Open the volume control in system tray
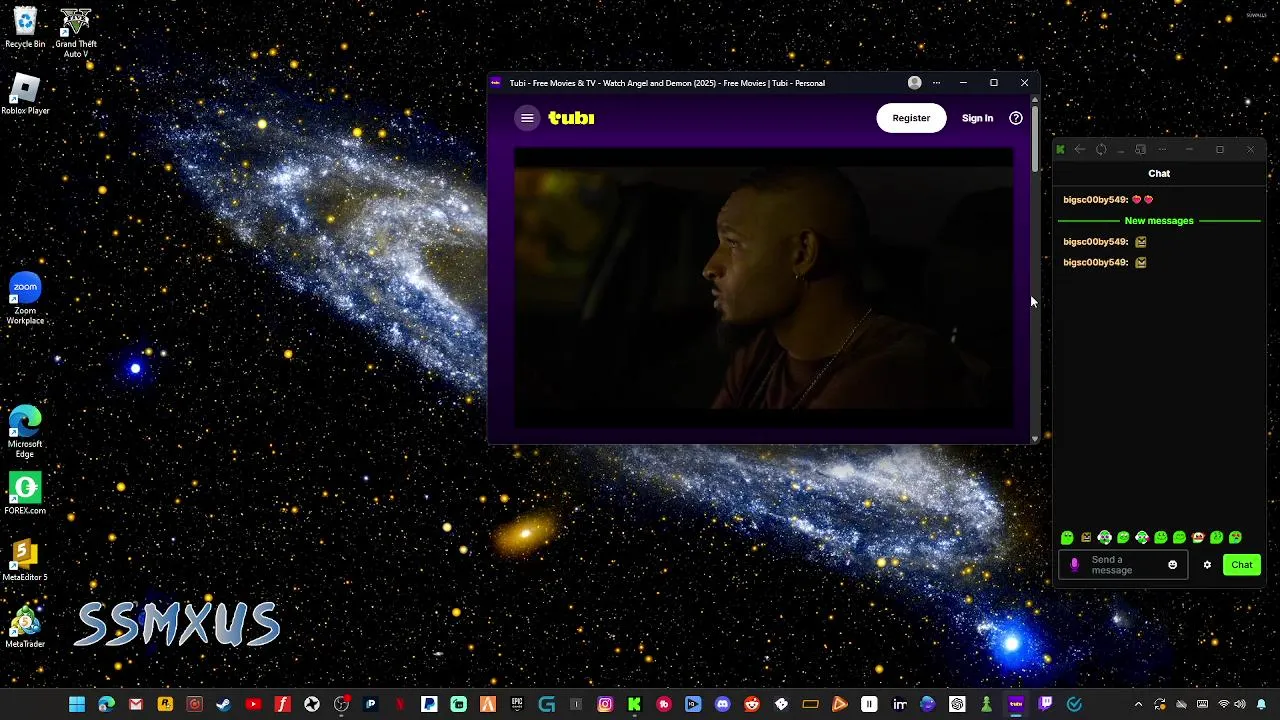1280x720 pixels. point(1240,705)
